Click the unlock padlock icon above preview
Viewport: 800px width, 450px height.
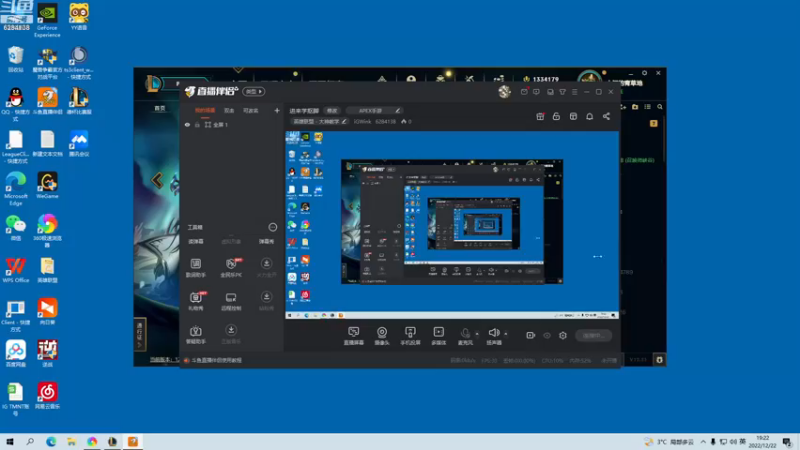pos(556,116)
